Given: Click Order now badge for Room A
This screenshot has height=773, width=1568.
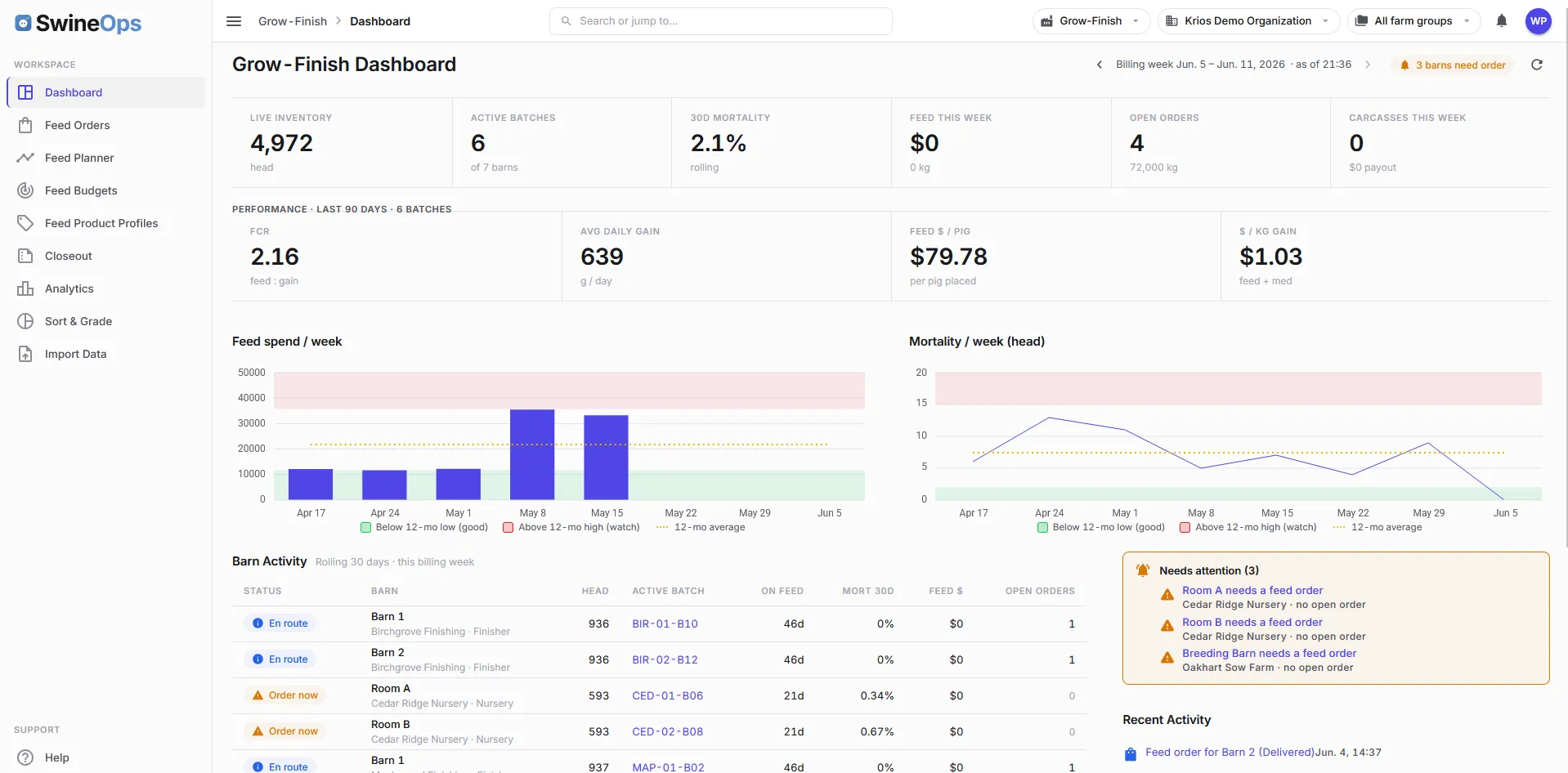Looking at the screenshot, I should pyautogui.click(x=285, y=695).
